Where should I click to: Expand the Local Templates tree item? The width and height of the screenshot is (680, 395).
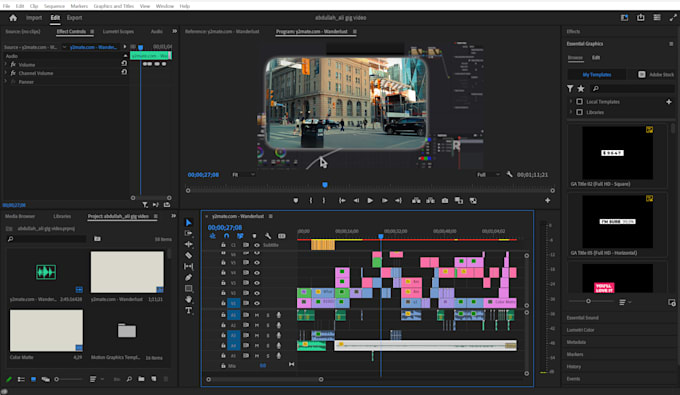click(571, 101)
